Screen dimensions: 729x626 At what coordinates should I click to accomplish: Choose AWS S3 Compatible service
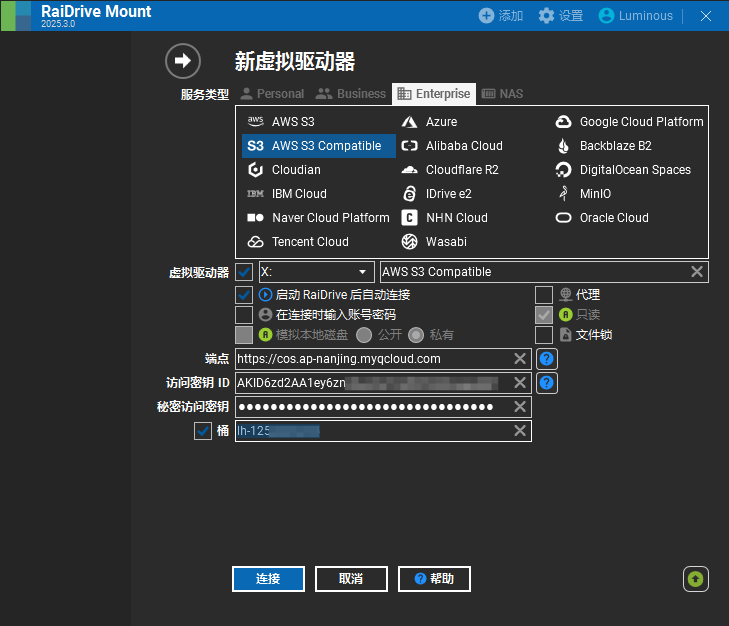[318, 146]
